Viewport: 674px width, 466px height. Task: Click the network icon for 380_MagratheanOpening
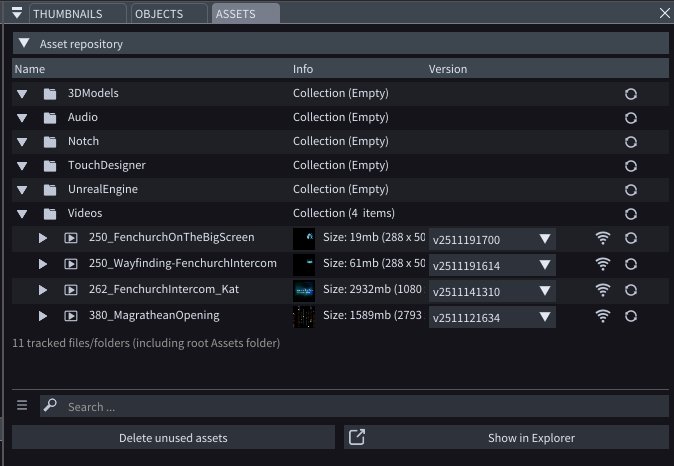coord(602,316)
